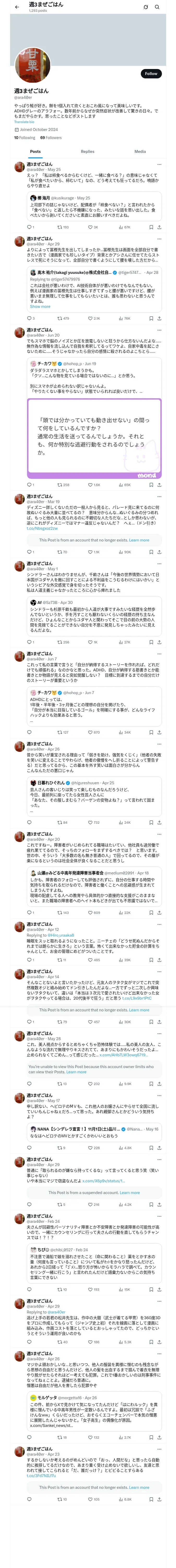The image size is (176, 1568).
Task: Reply to the May 1 post
Action: tap(29, 642)
